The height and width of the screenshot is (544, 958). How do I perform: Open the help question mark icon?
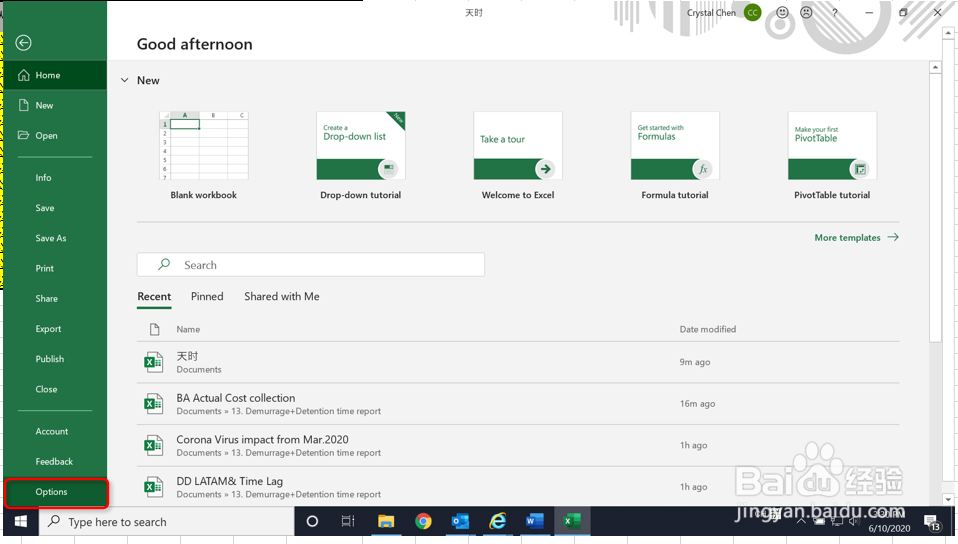point(835,12)
